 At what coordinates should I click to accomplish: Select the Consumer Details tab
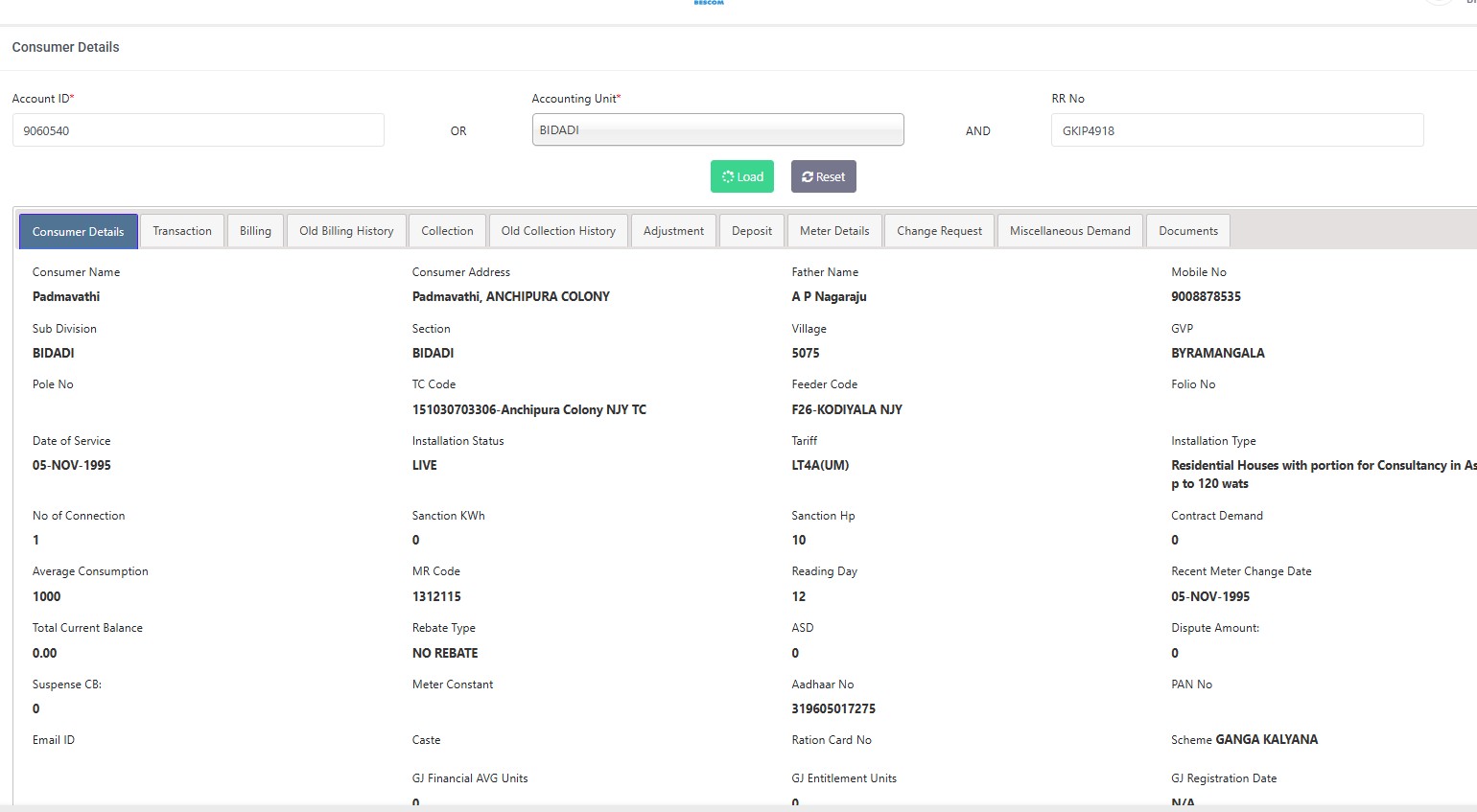(x=79, y=231)
